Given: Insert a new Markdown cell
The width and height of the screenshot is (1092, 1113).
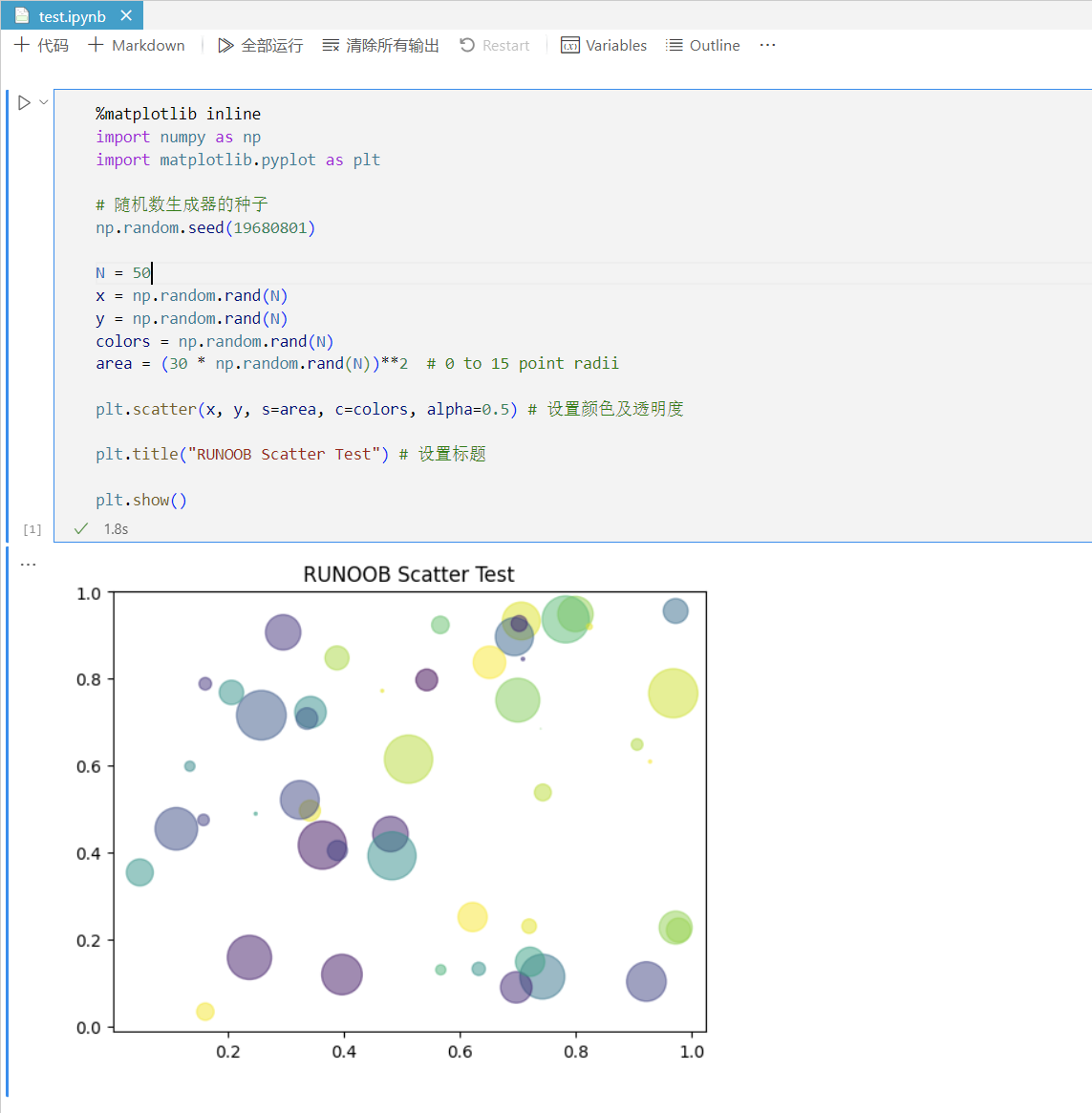Looking at the screenshot, I should 137,45.
